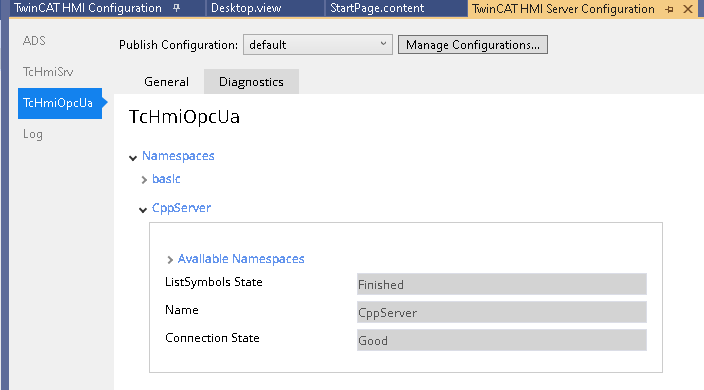Open the StartPage.content tab
This screenshot has height=390, width=704.
377,8
